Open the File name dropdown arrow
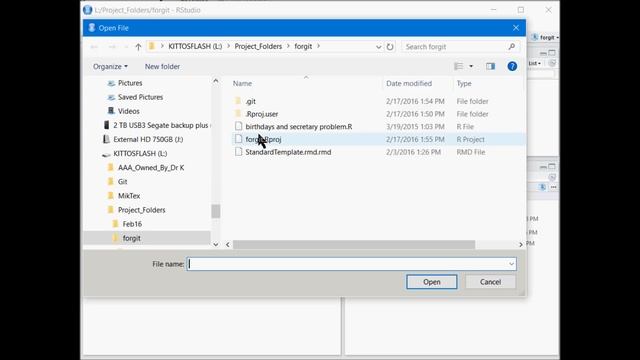The height and width of the screenshot is (360, 640). click(x=511, y=264)
